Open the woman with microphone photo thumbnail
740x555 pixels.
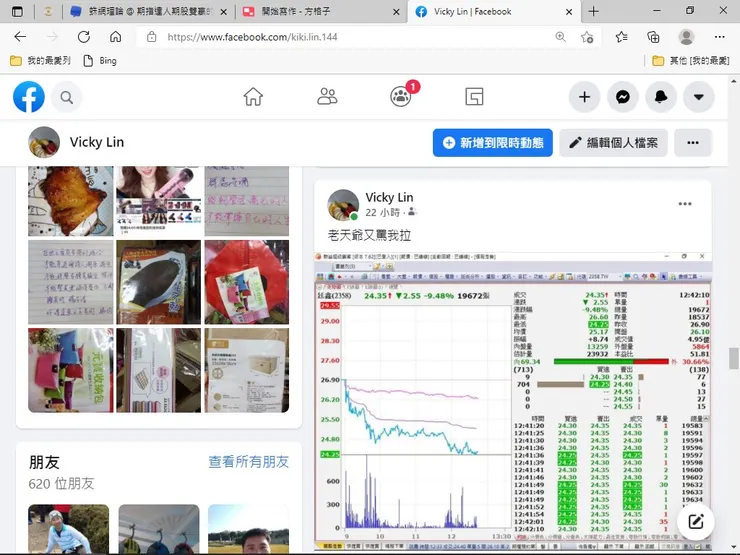coord(159,201)
